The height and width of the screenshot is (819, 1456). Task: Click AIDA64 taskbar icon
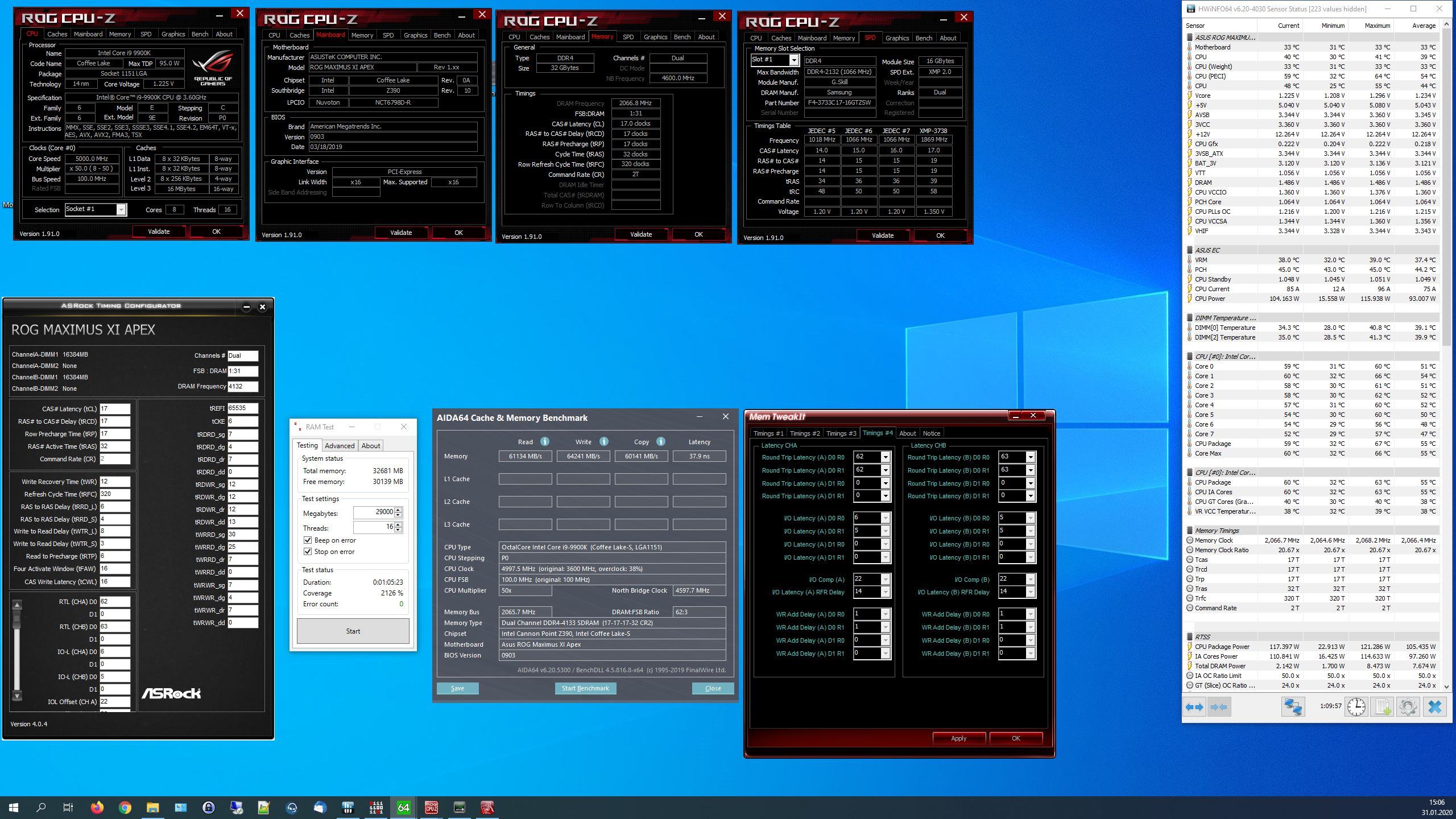click(403, 807)
